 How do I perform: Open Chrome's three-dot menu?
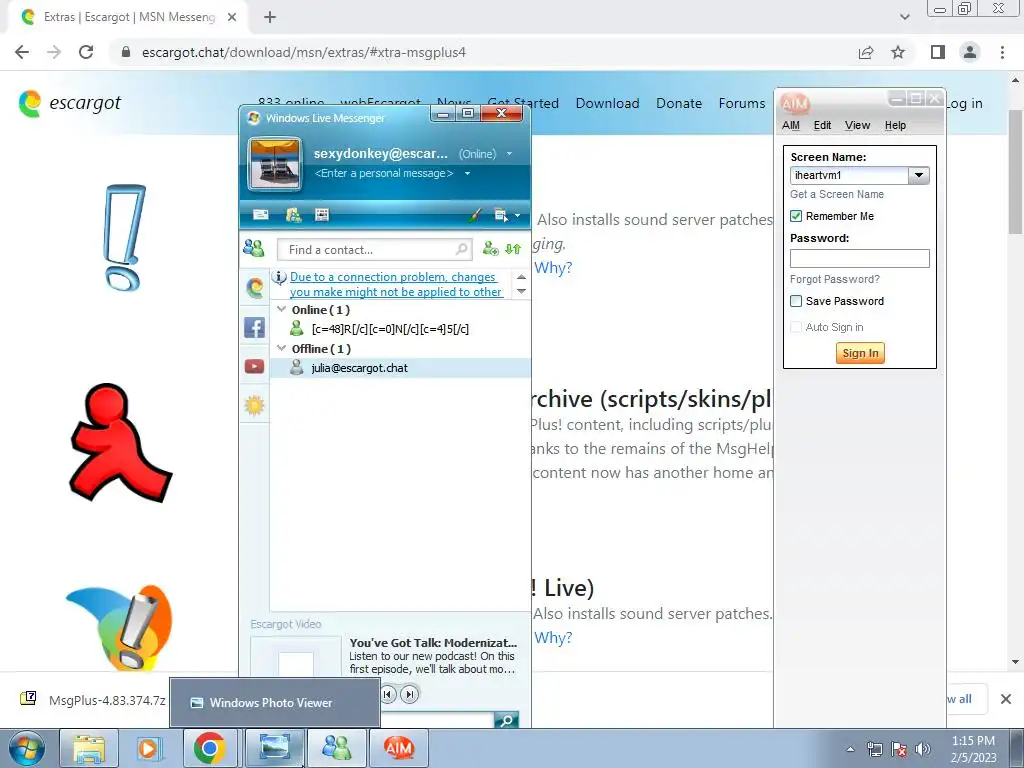[x=1002, y=52]
